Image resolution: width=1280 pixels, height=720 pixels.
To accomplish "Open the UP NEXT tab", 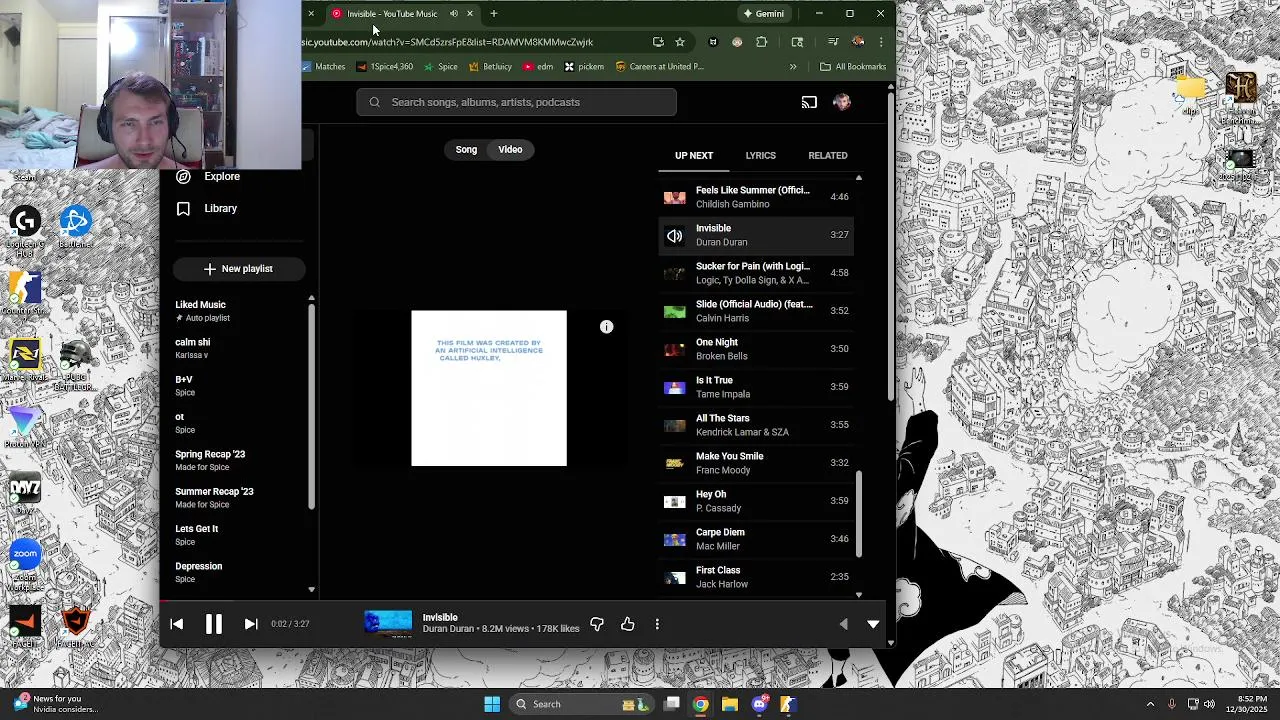I will point(694,156).
